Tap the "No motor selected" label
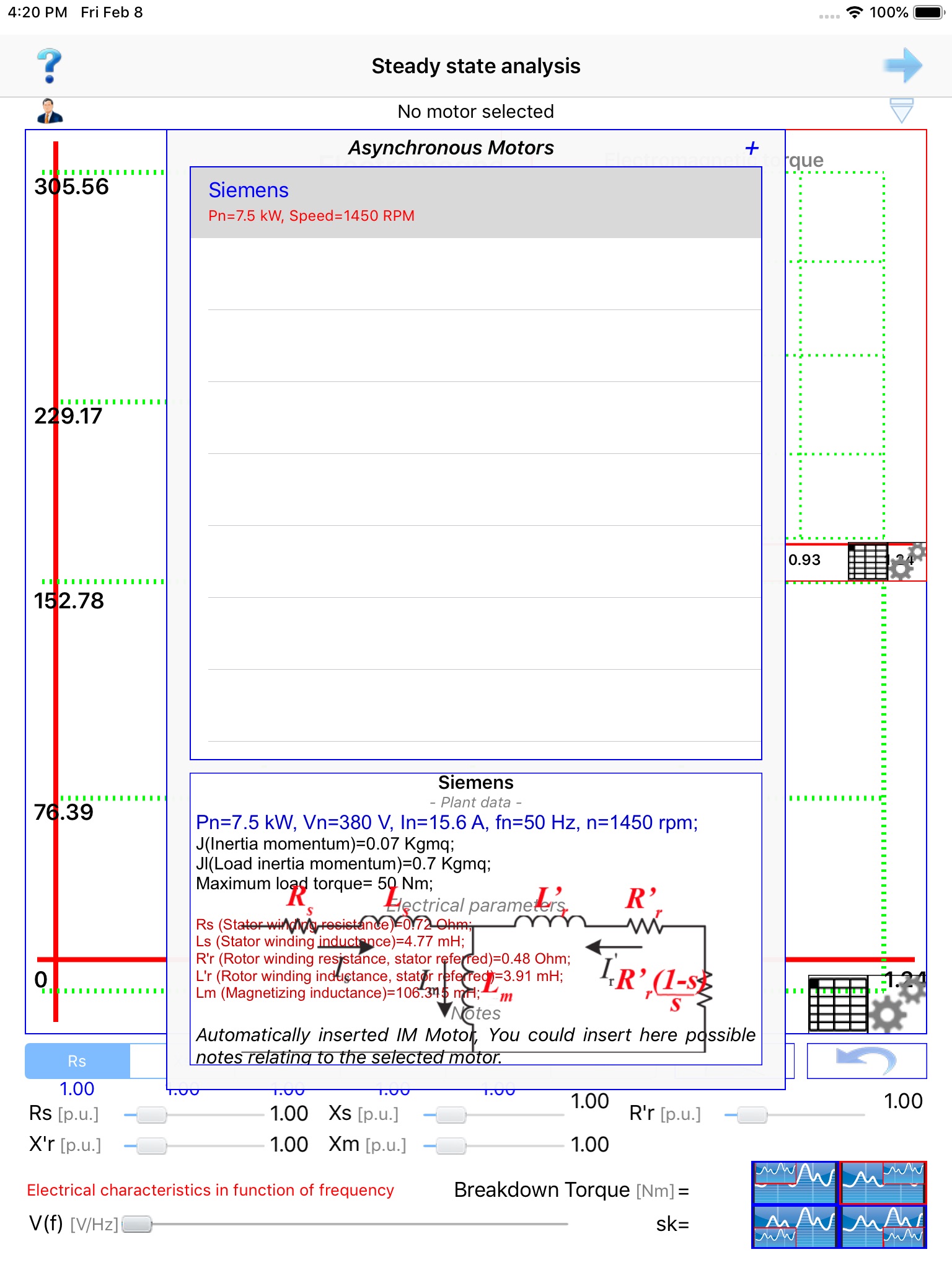Viewport: 952px width, 1270px height. 476,112
